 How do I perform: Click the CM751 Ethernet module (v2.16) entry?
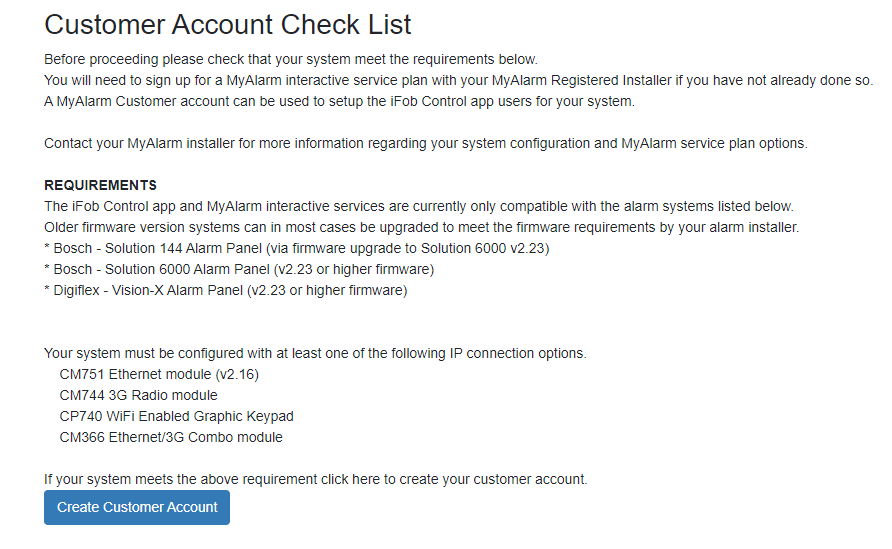159,374
